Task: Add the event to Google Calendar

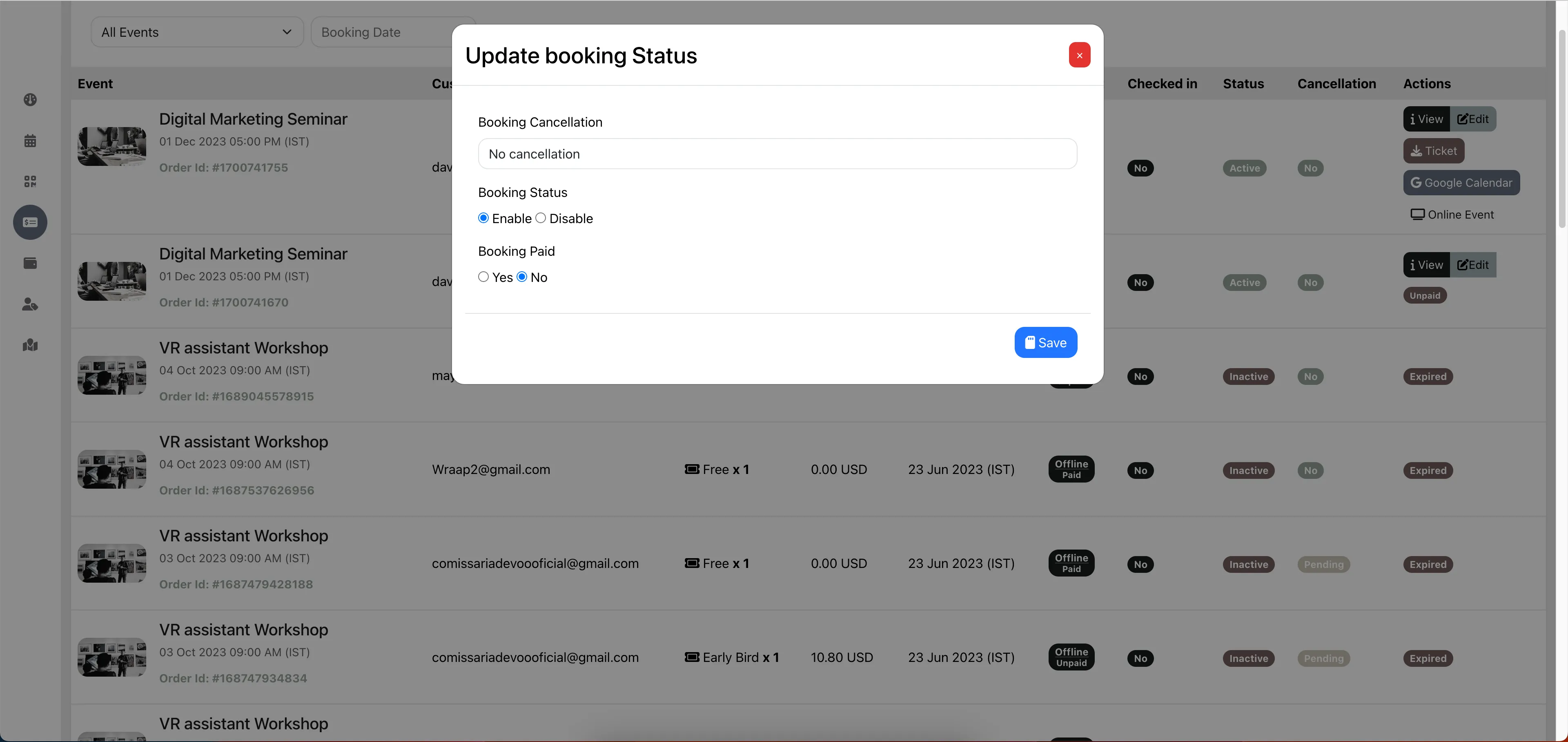Action: pyautogui.click(x=1461, y=182)
